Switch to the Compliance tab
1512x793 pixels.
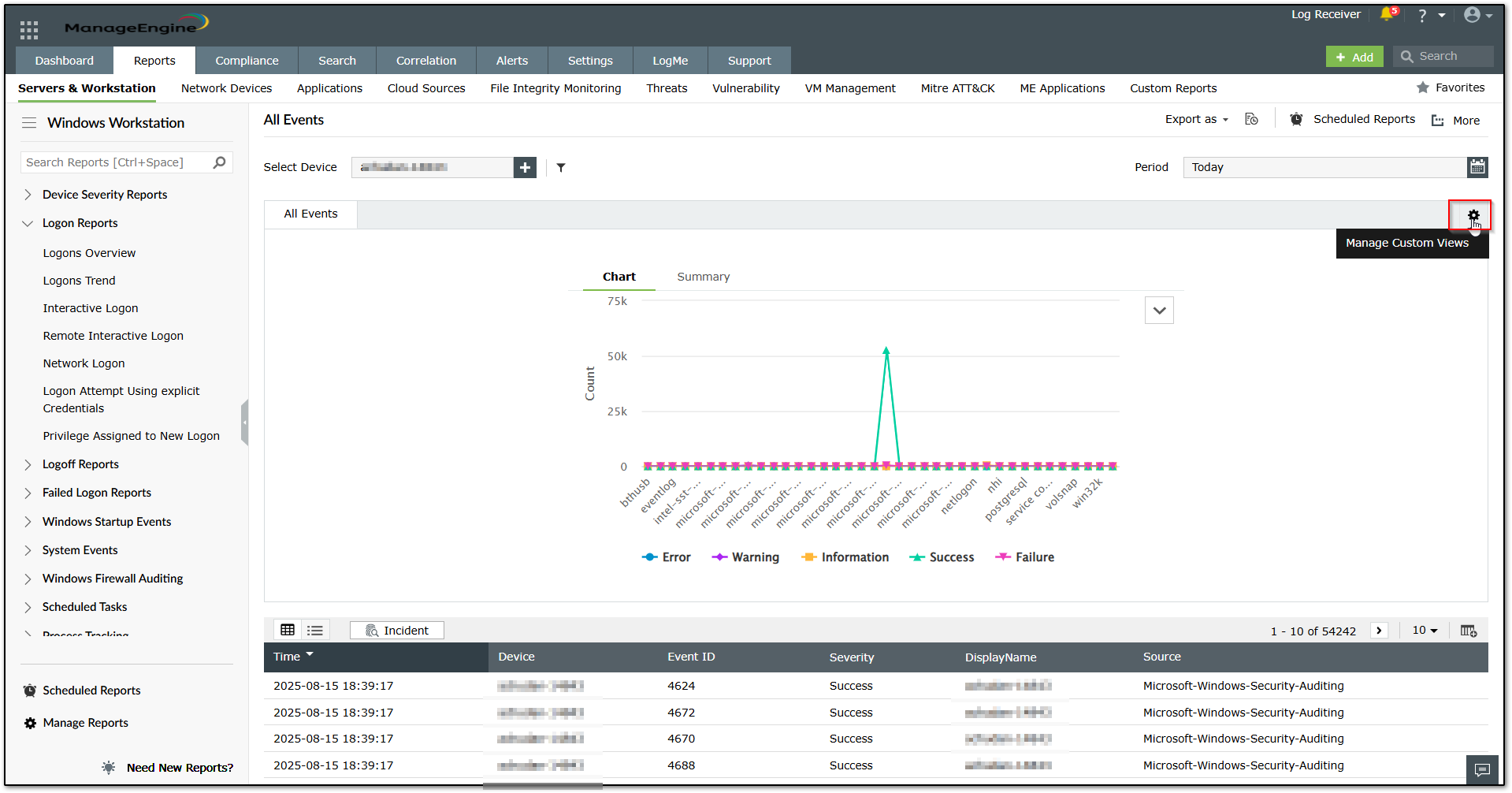(x=247, y=61)
